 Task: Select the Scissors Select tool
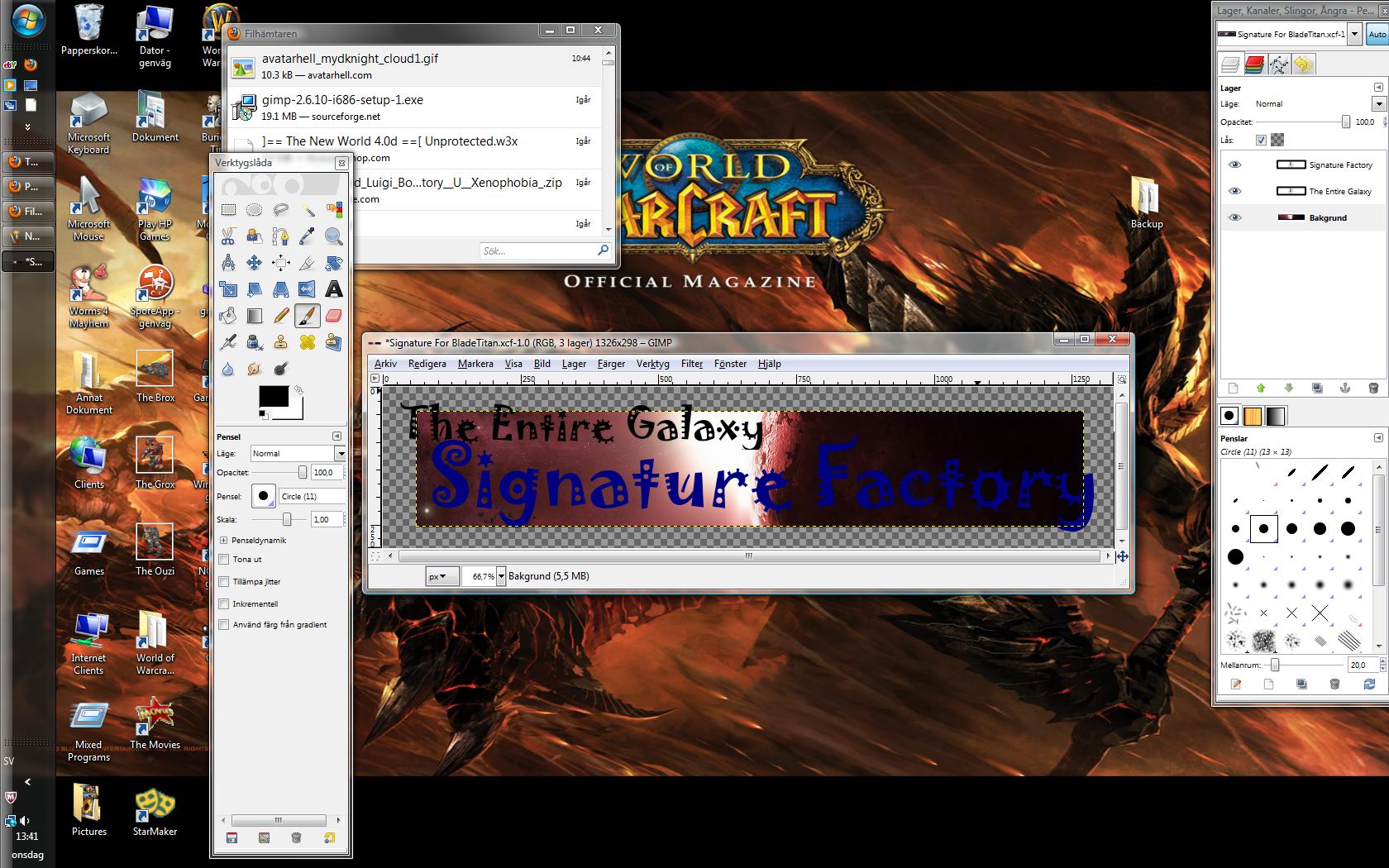pos(228,236)
